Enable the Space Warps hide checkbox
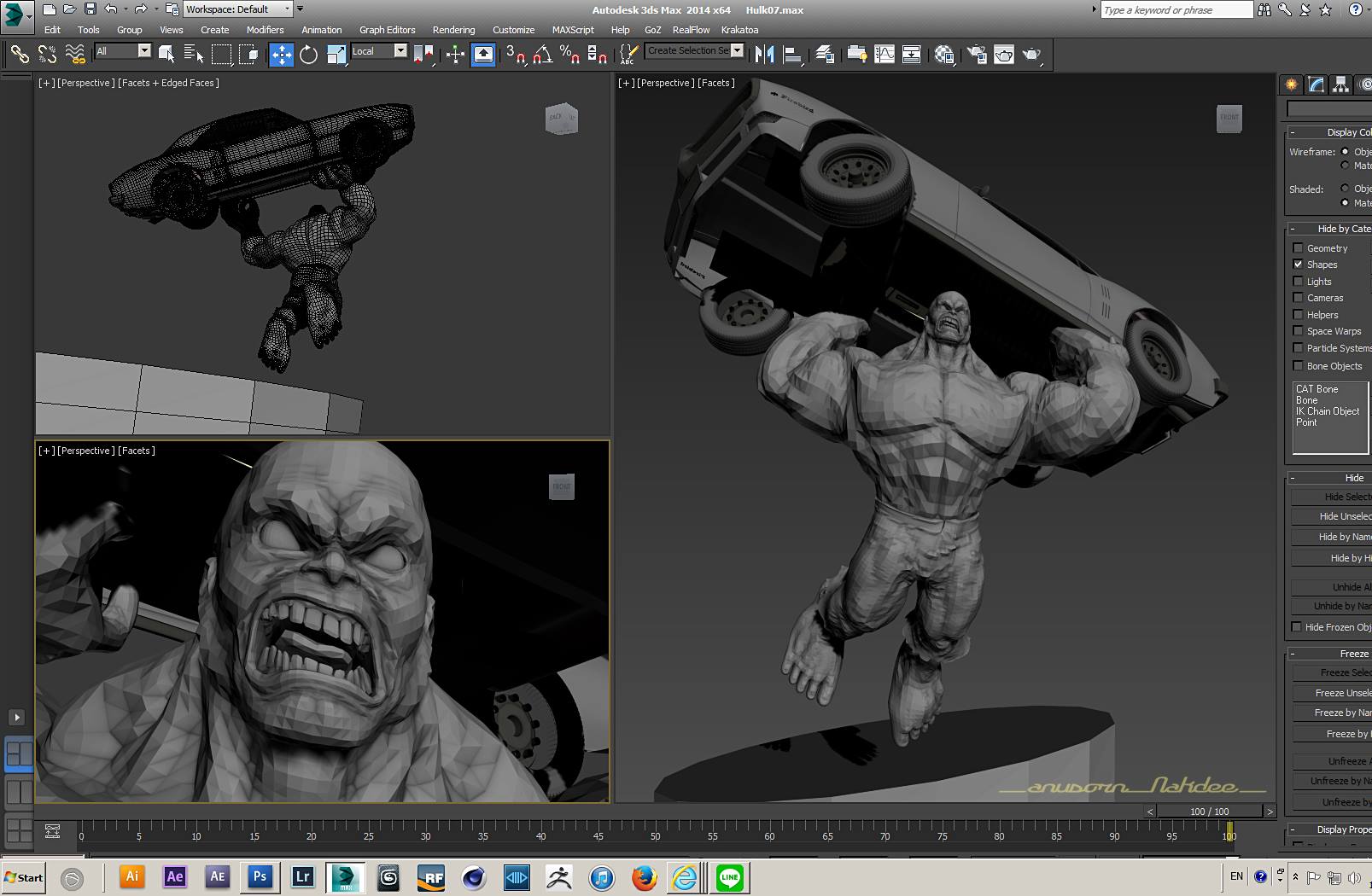Screen dimensions: 1372x896 tap(1298, 331)
